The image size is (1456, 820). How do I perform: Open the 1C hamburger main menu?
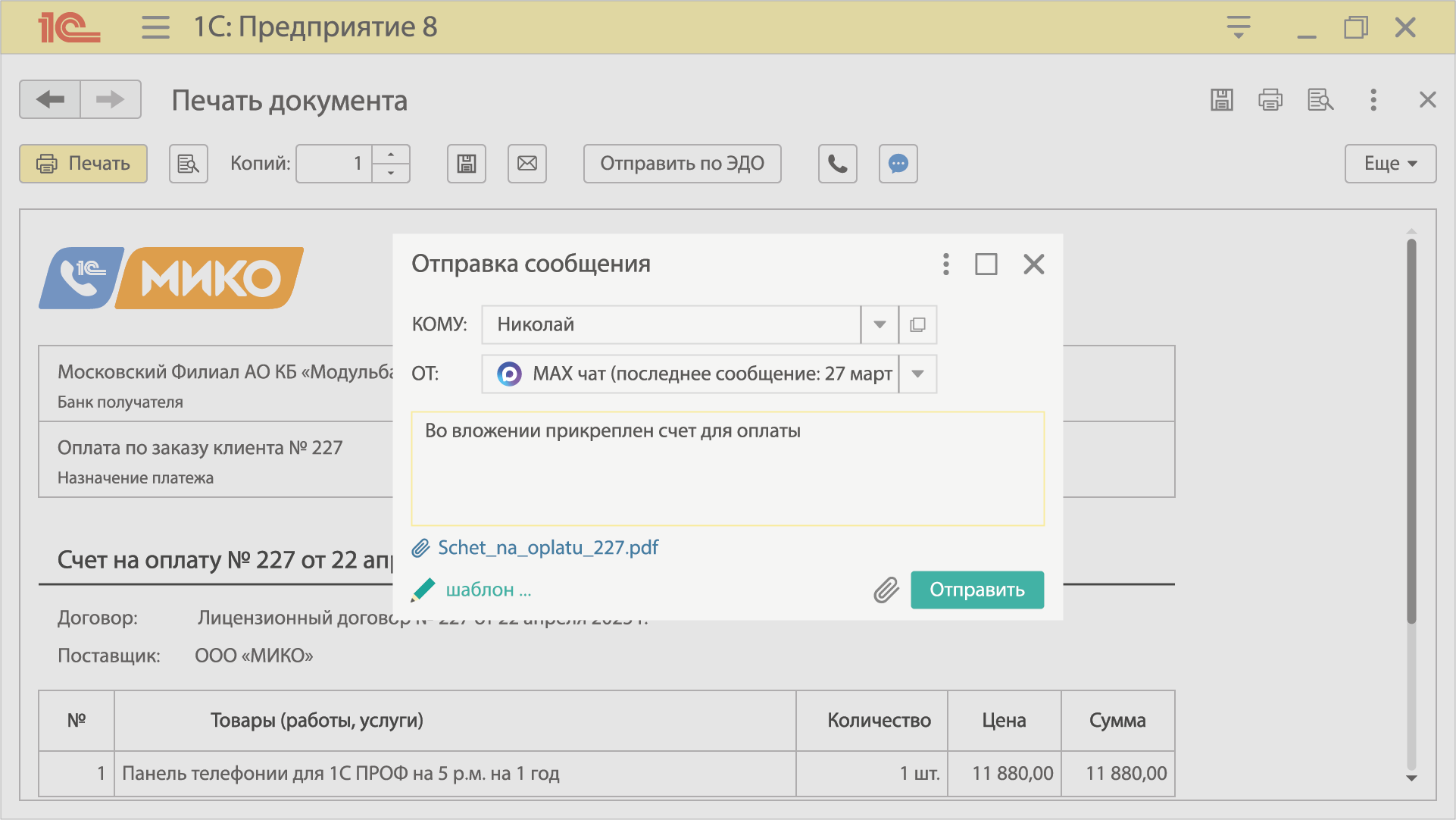(155, 27)
